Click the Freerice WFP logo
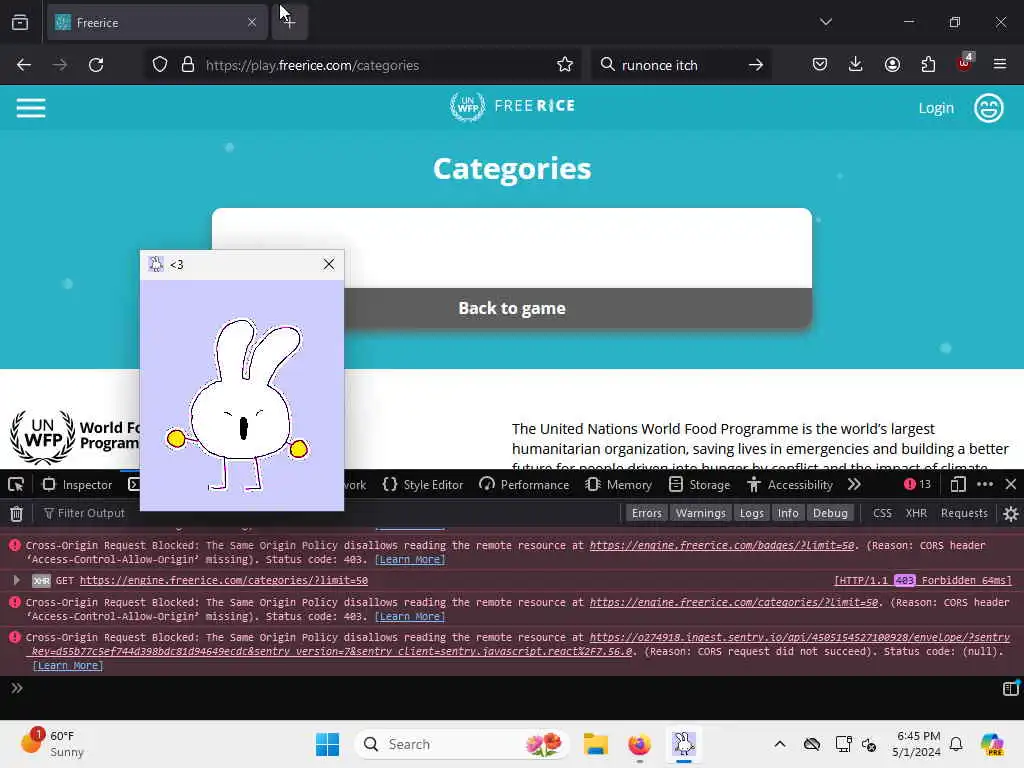The width and height of the screenshot is (1024, 768). 512,106
